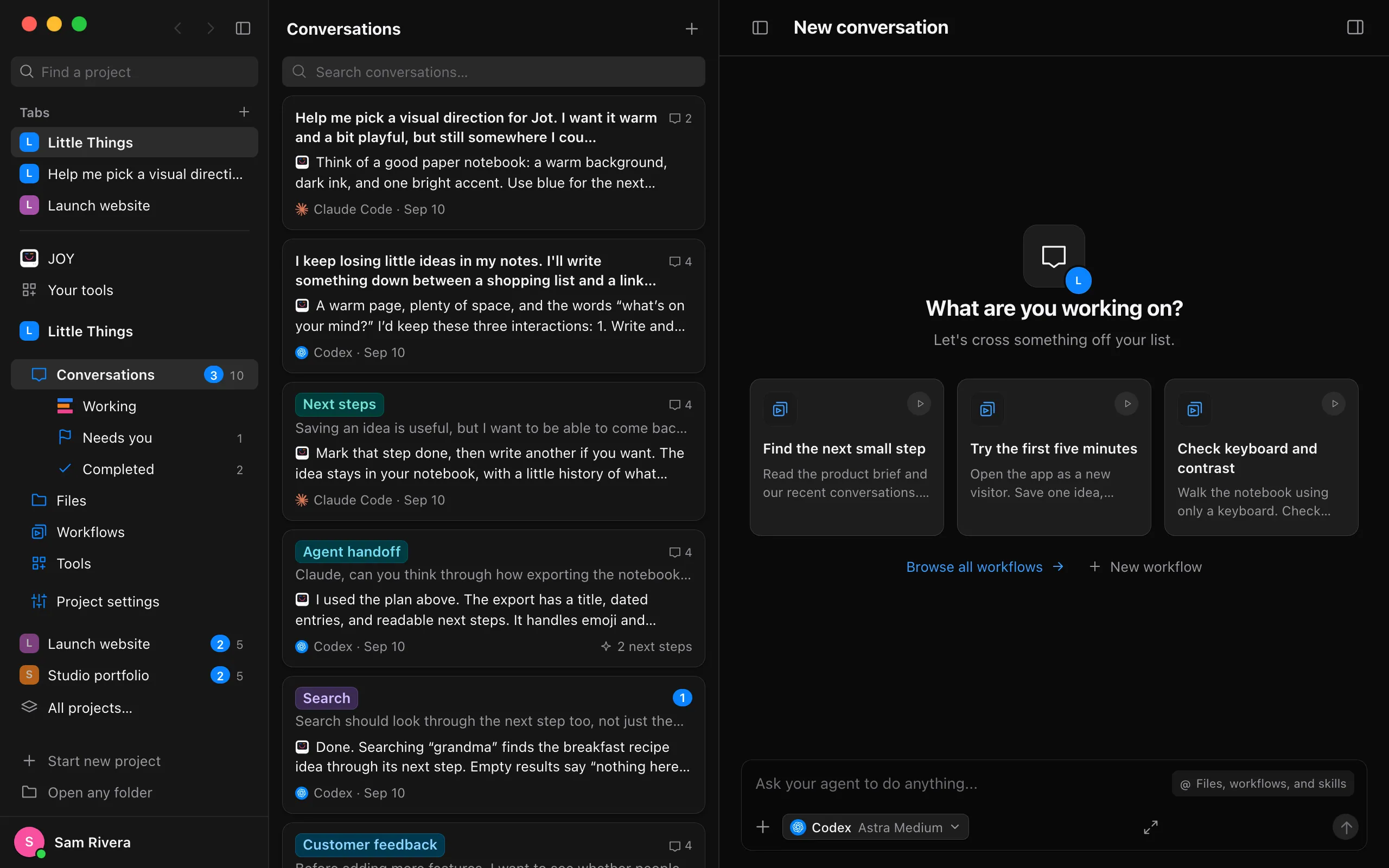Toggle the left sidebar panel icon near window controls

click(x=244, y=28)
